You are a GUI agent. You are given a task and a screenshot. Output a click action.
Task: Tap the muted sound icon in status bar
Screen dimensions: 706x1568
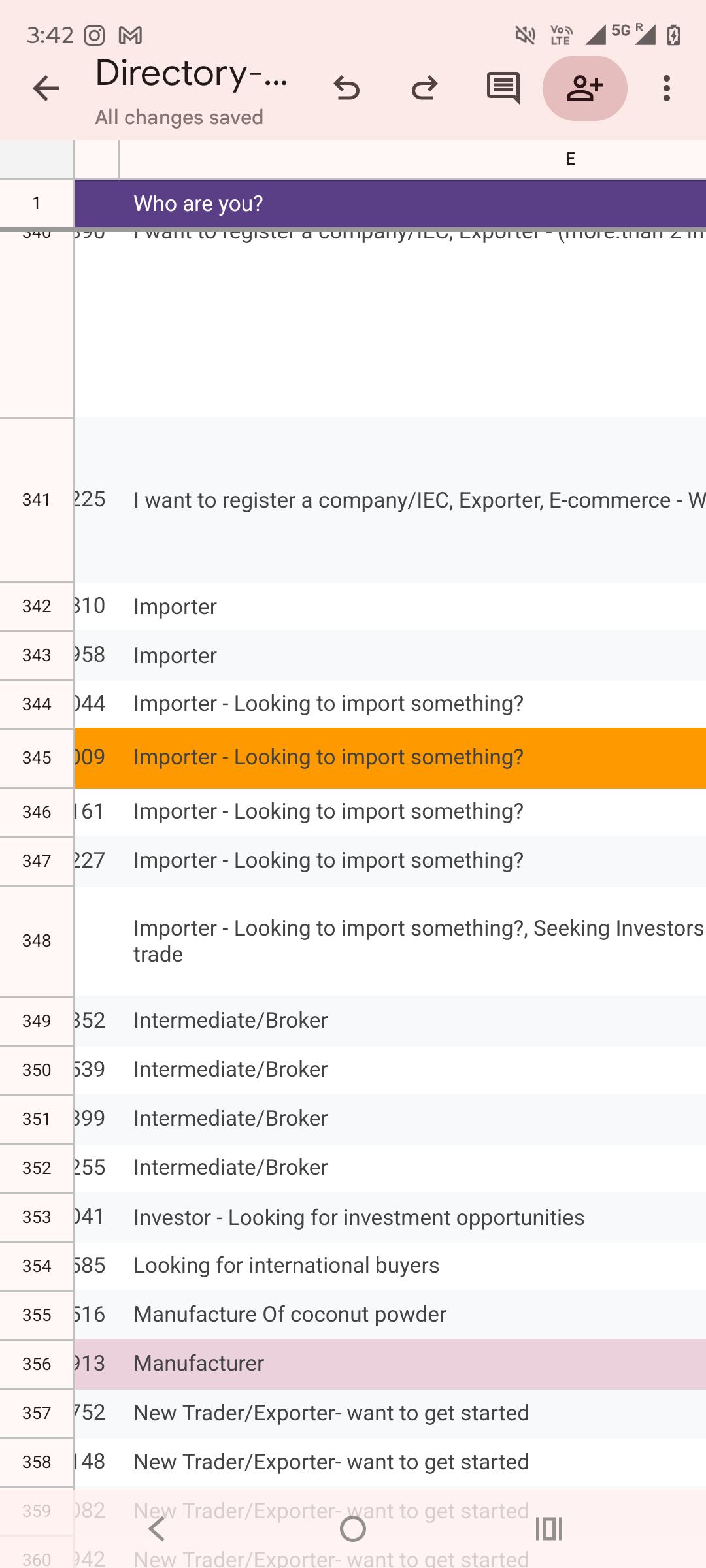[525, 35]
